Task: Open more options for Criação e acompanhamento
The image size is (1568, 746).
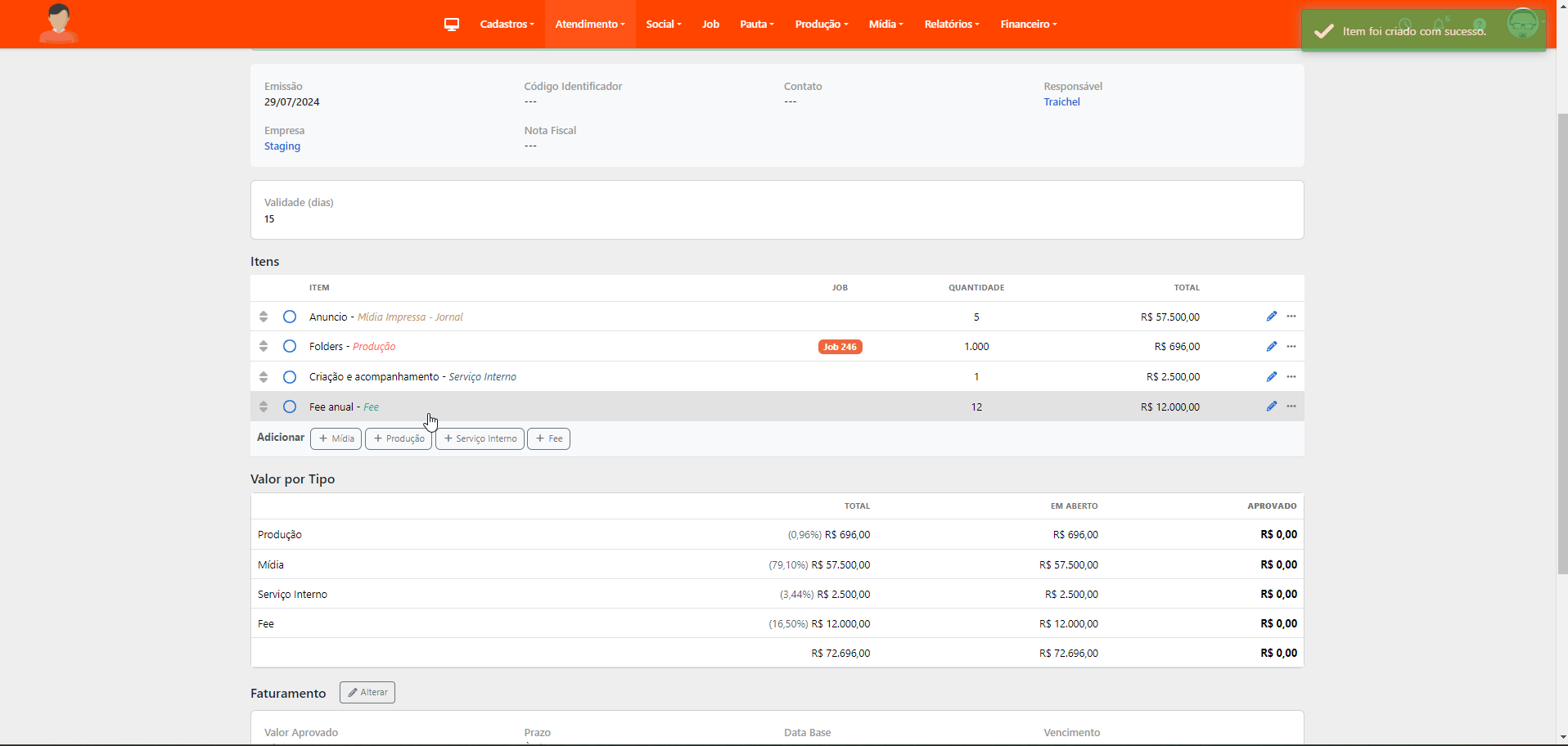Action: pos(1291,377)
